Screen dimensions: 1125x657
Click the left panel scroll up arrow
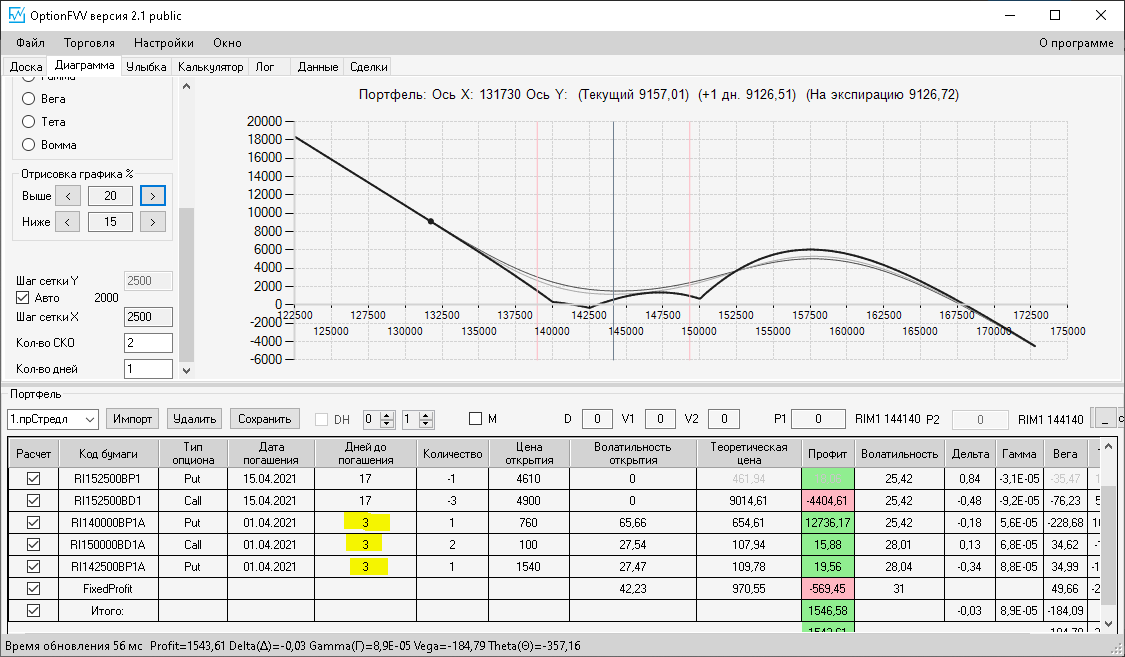click(x=187, y=87)
